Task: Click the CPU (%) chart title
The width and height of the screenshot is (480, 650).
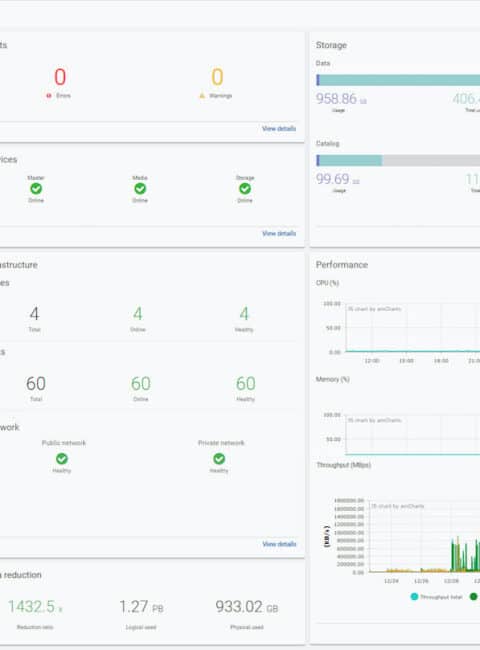Action: [327, 283]
